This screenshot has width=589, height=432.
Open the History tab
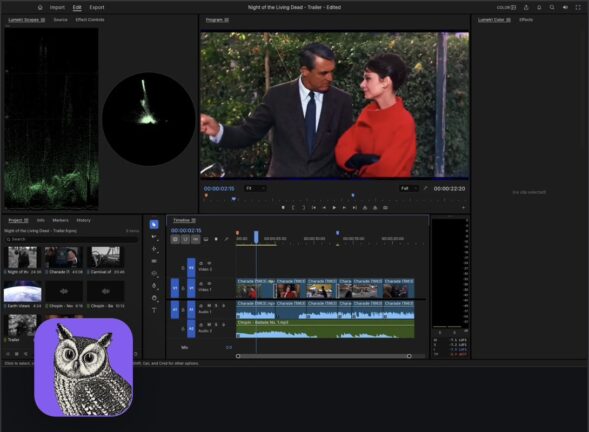(x=83, y=221)
